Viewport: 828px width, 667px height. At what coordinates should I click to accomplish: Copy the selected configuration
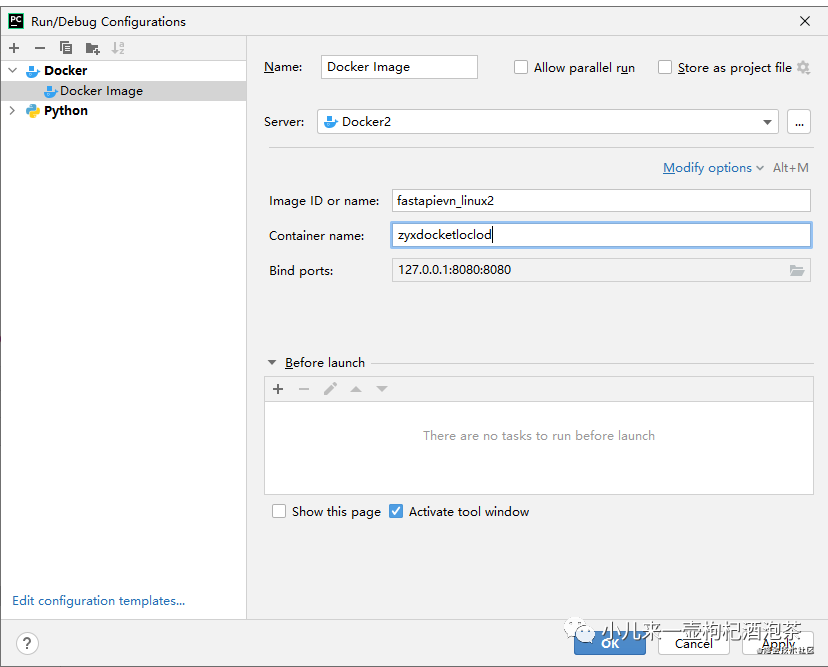pyautogui.click(x=66, y=48)
